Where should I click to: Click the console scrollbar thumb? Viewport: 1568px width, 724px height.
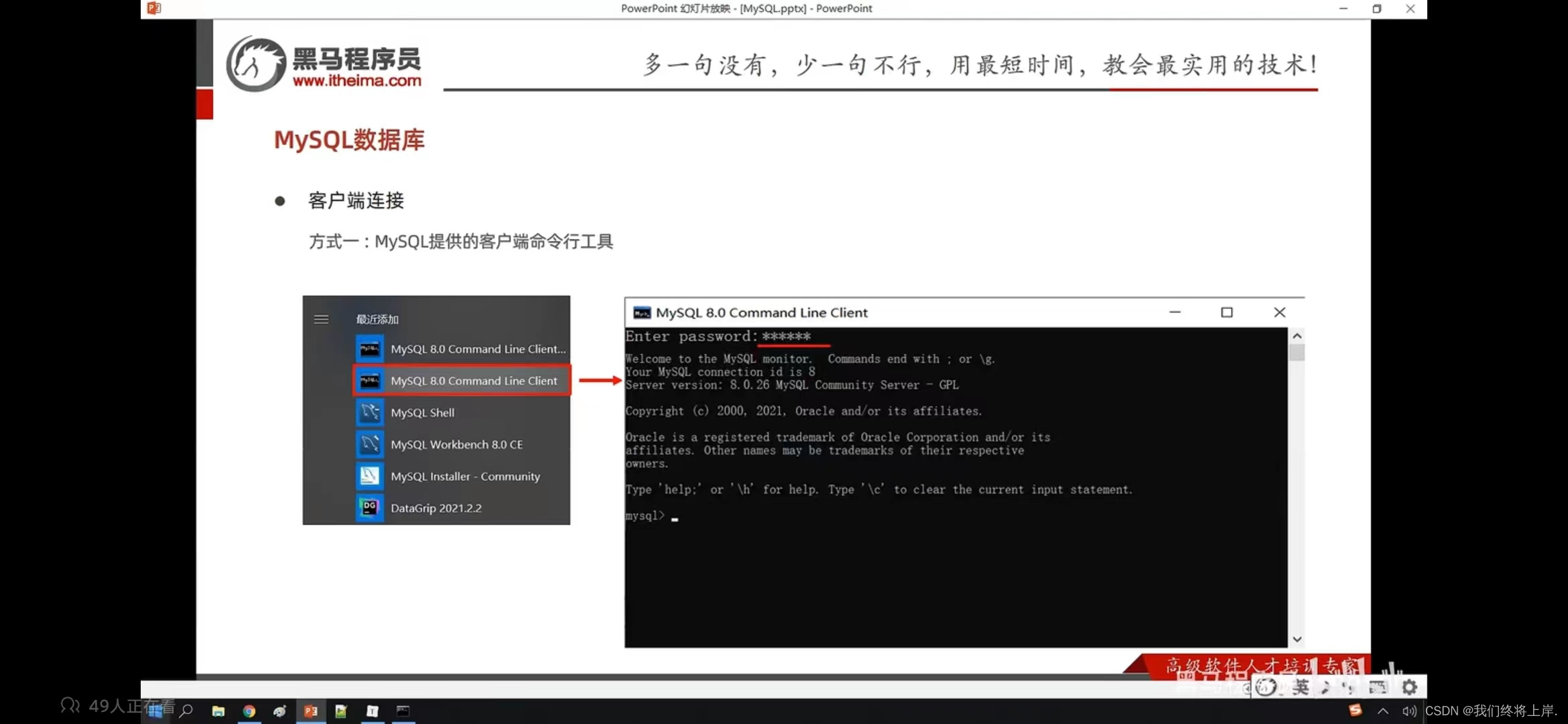1297,353
